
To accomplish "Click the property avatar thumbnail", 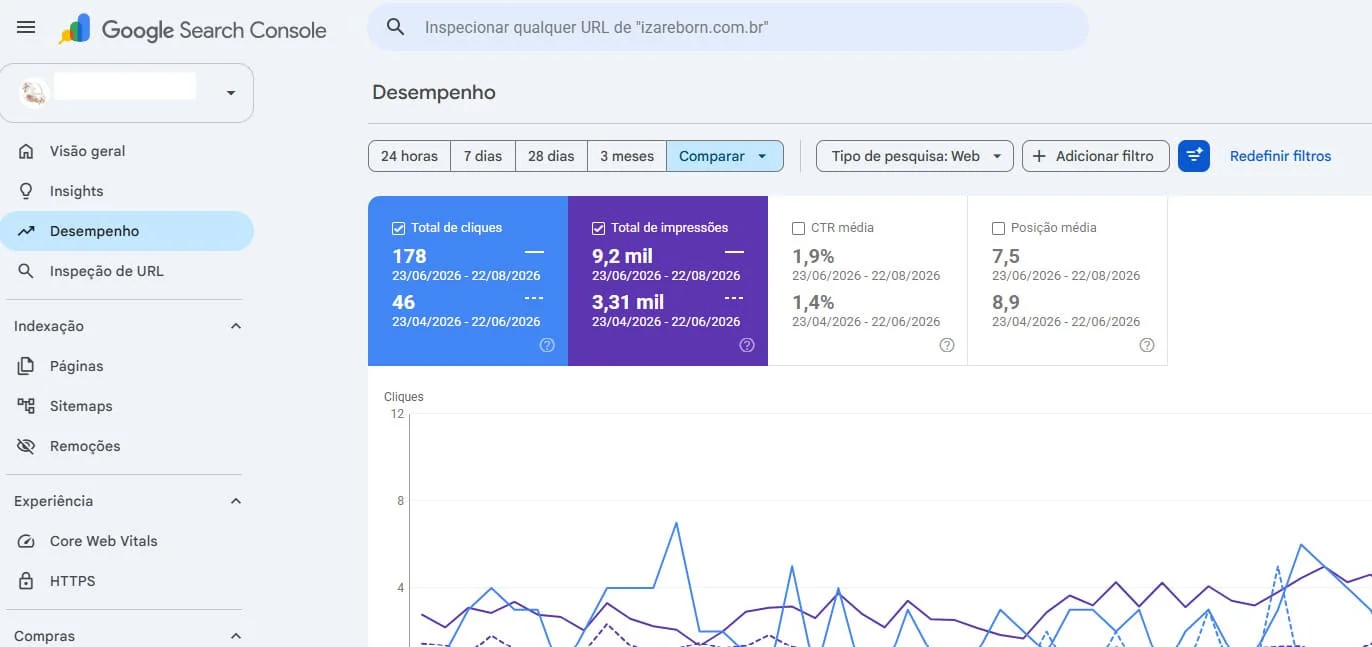I will pyautogui.click(x=34, y=93).
